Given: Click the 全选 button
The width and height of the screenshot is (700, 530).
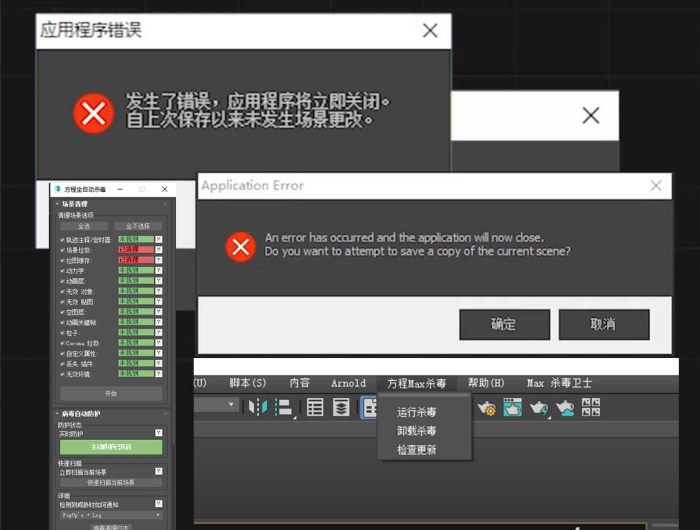Looking at the screenshot, I should pos(84,226).
